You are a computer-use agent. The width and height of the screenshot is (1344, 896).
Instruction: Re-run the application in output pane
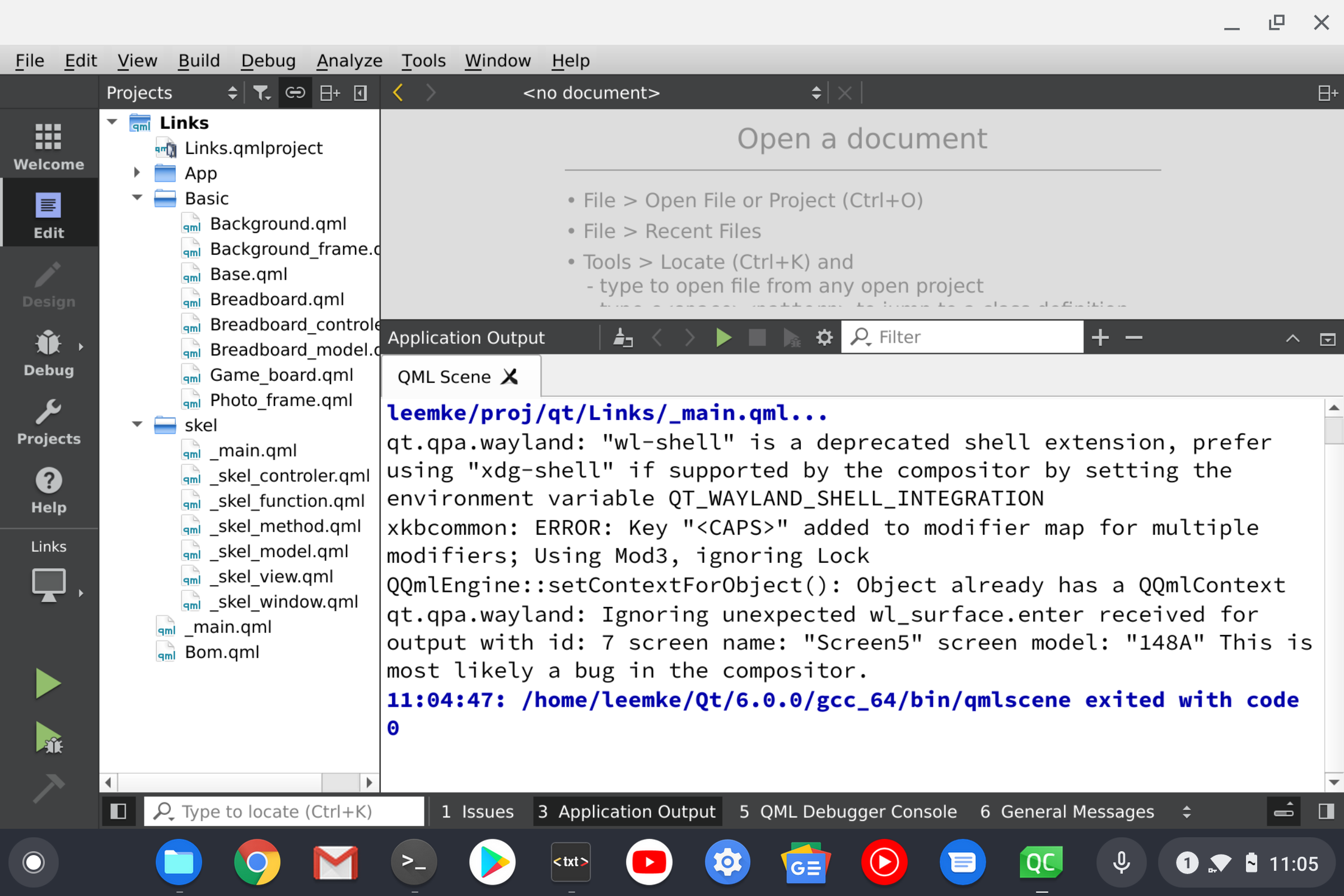pyautogui.click(x=724, y=338)
